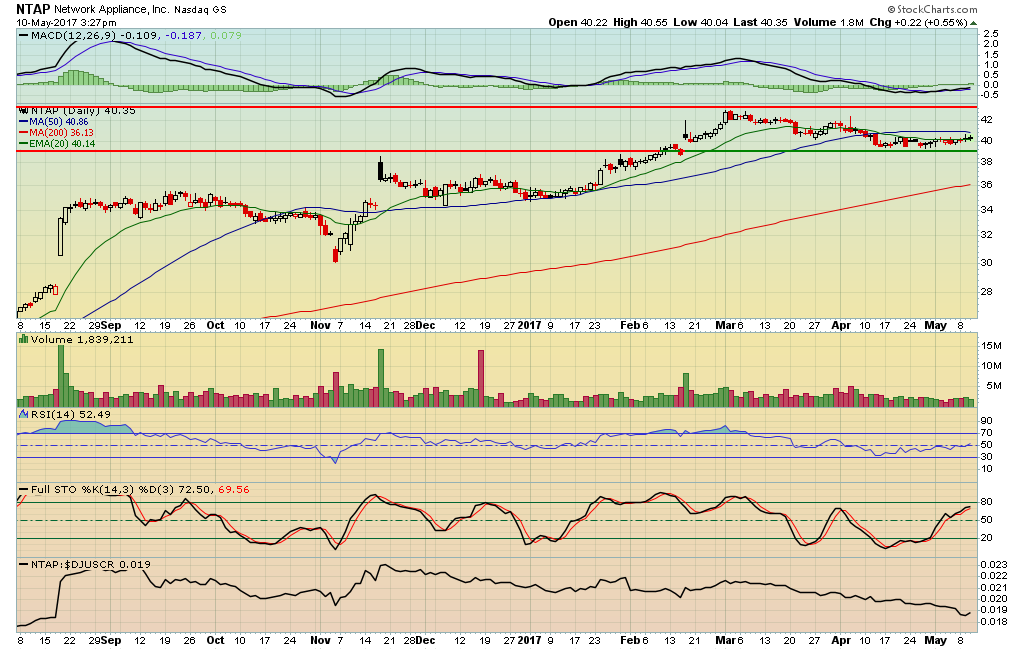The width and height of the screenshot is (1024, 650).
Task: Click the "70" RSI axis label
Action: (987, 433)
